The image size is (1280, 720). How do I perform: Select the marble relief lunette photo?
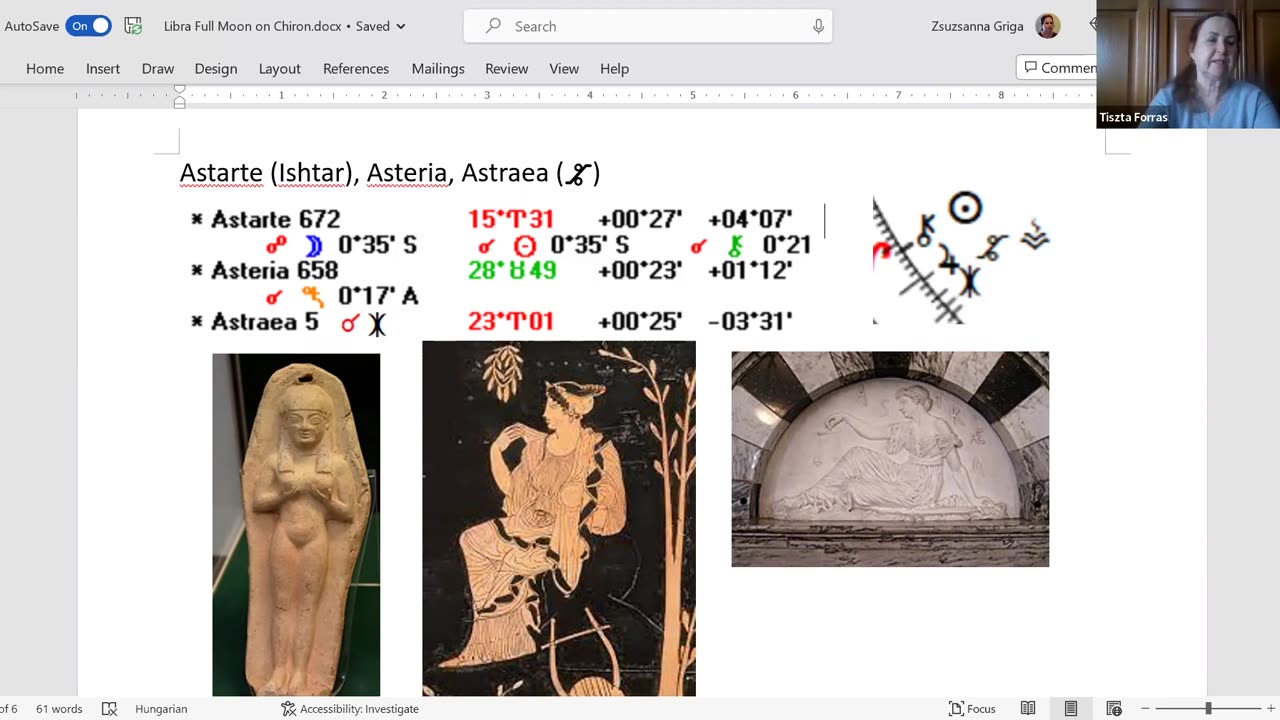coord(890,459)
